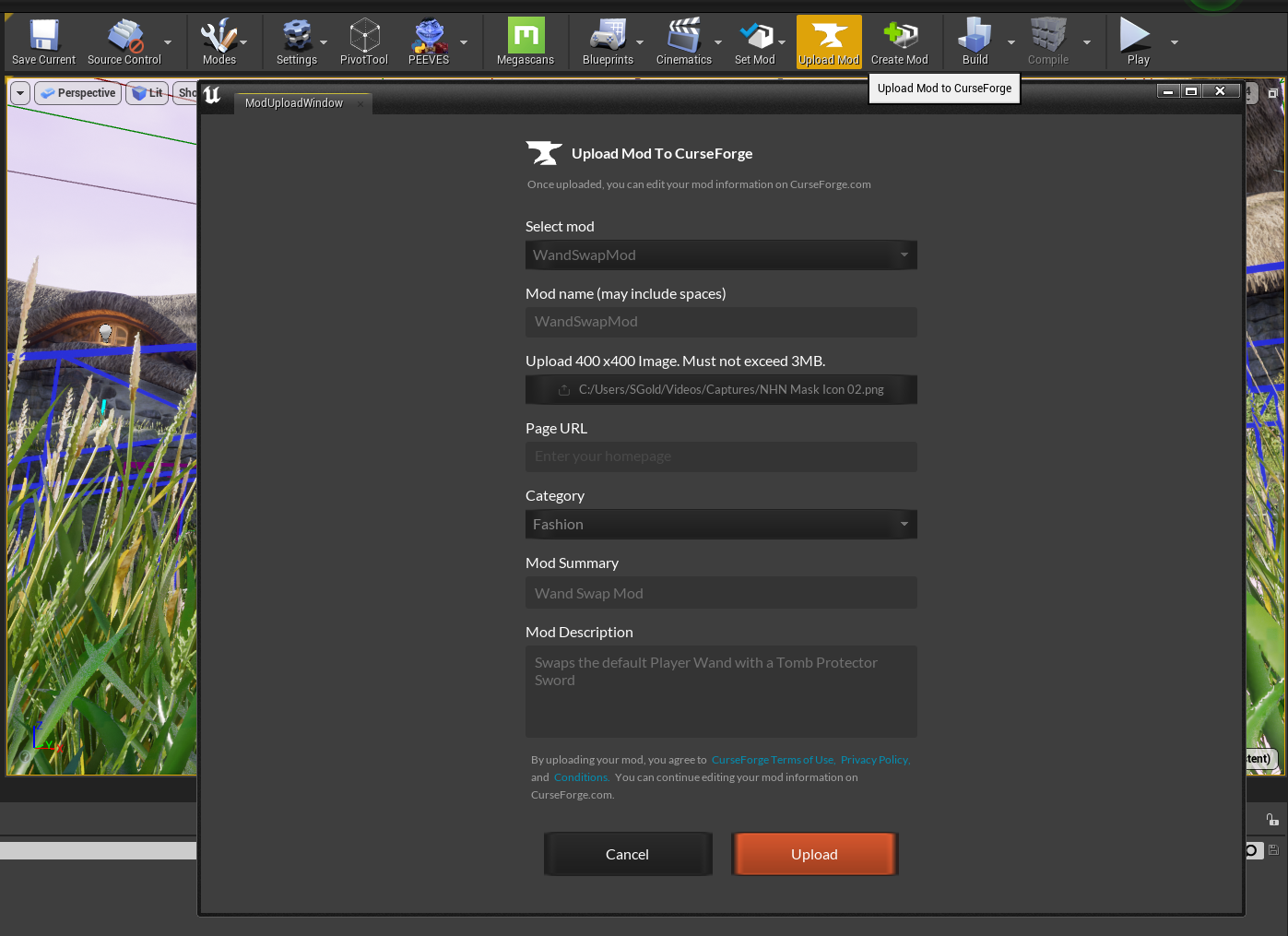
Task: Open the Blueprints toolbar menu
Action: [x=608, y=42]
